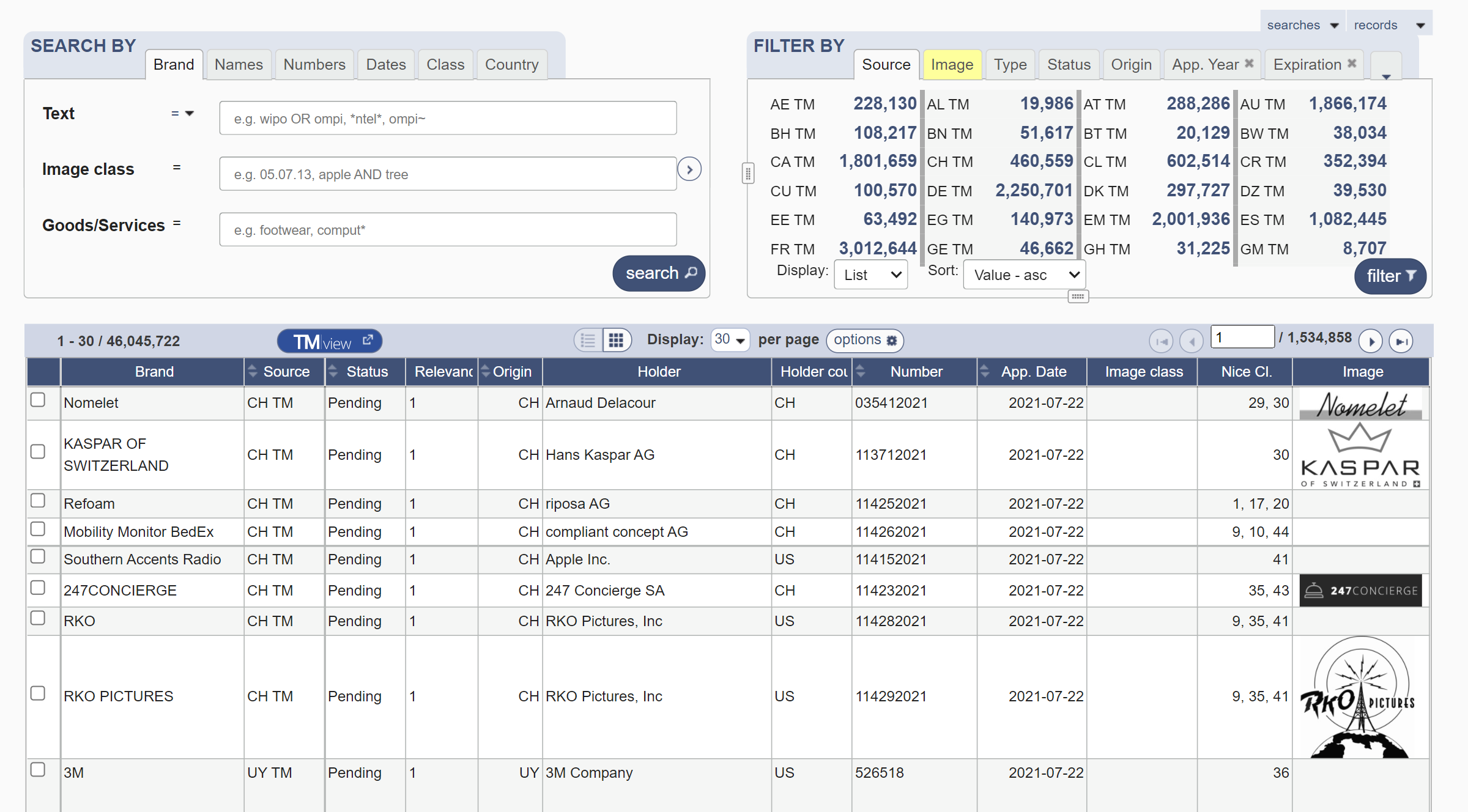The height and width of the screenshot is (812, 1468).
Task: Click the search button
Action: (x=659, y=273)
